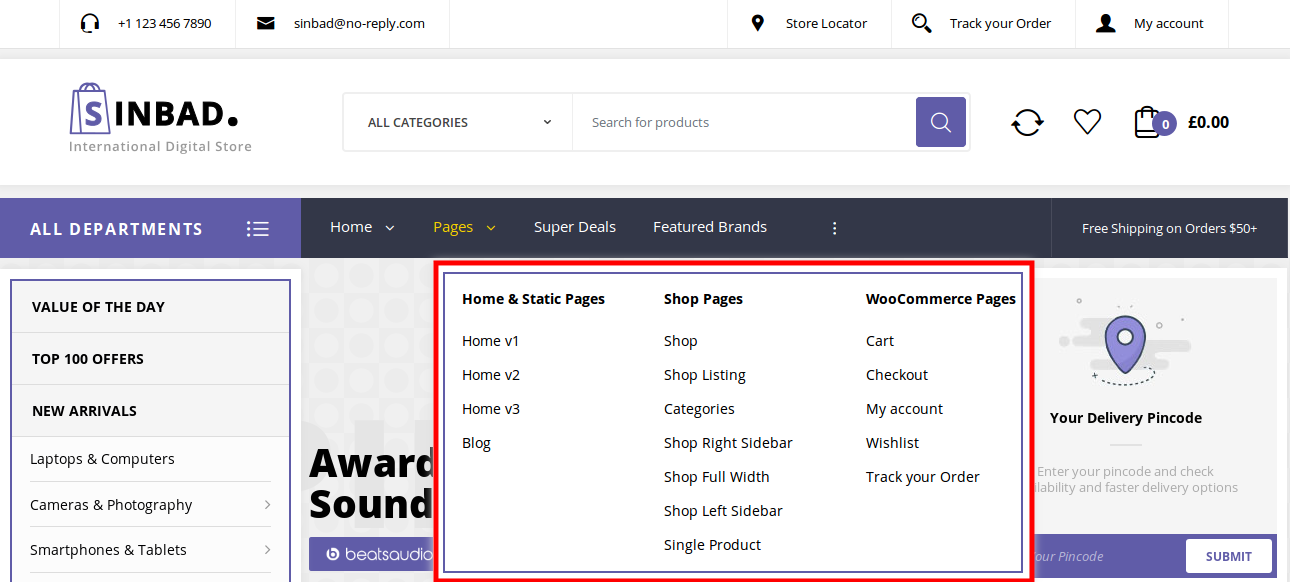Select Shop Right Sidebar page
Screen dimensions: 1290x582
[728, 443]
